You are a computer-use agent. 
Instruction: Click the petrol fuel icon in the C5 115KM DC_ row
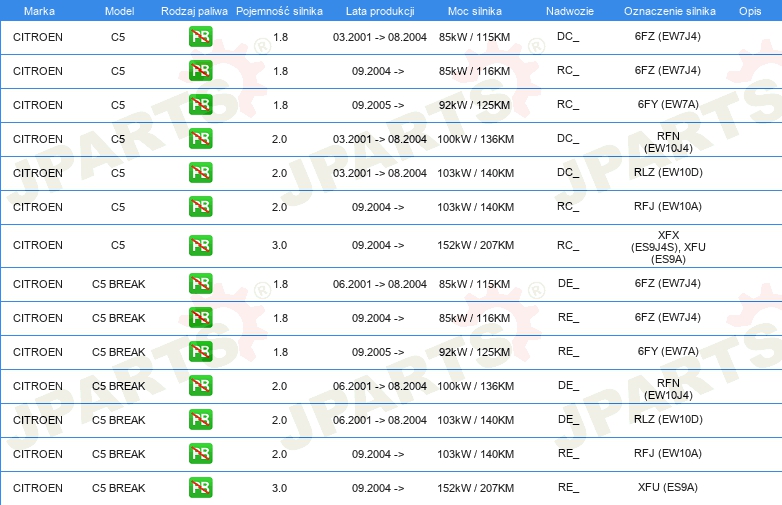click(200, 37)
